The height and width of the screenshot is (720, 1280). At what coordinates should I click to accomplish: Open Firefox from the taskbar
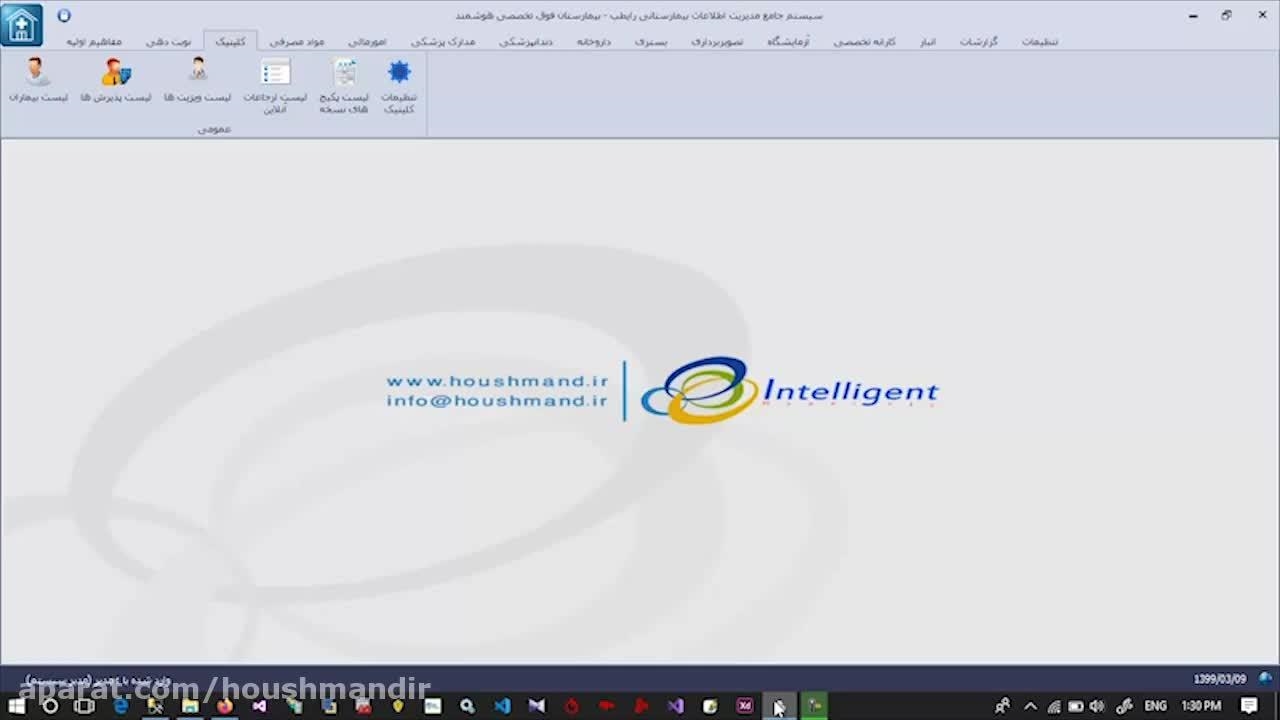pos(224,706)
